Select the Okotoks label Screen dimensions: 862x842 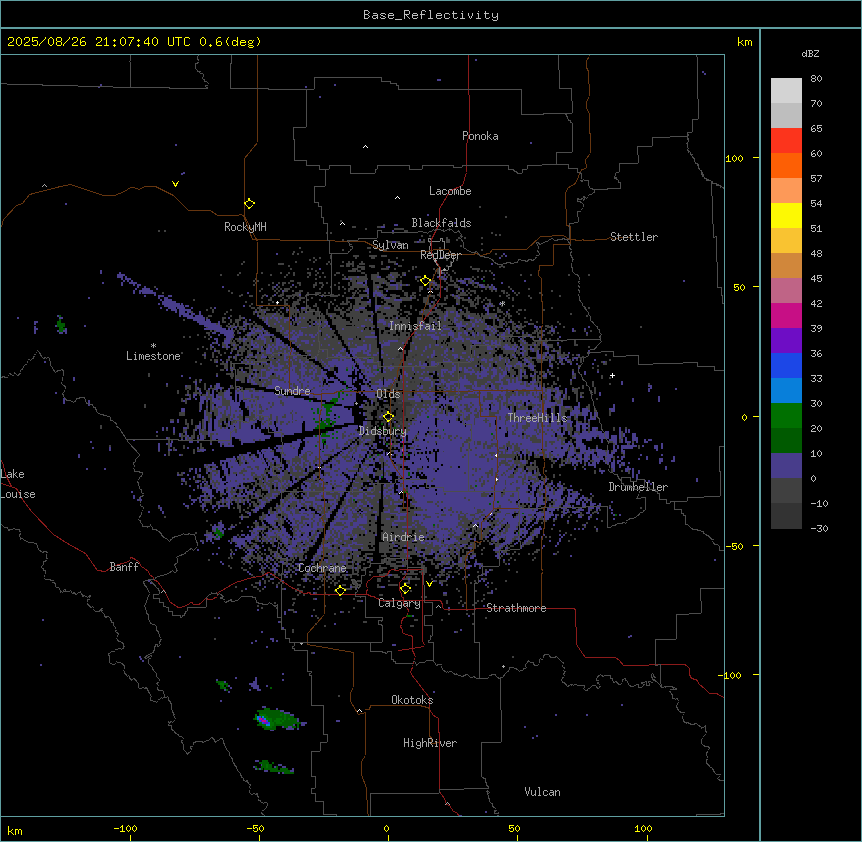(412, 700)
